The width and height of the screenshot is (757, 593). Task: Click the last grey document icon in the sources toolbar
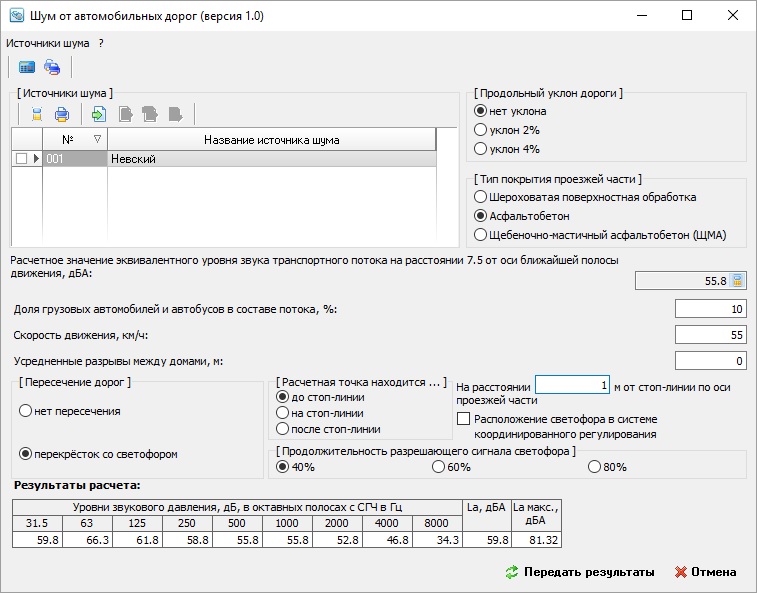pos(175,114)
